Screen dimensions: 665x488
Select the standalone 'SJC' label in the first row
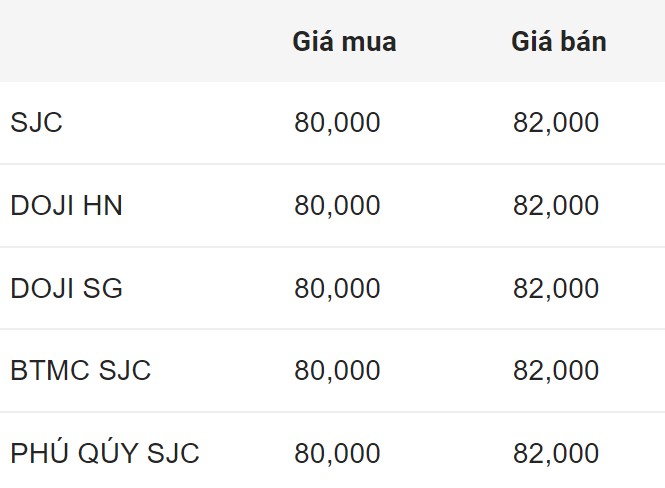37,123
